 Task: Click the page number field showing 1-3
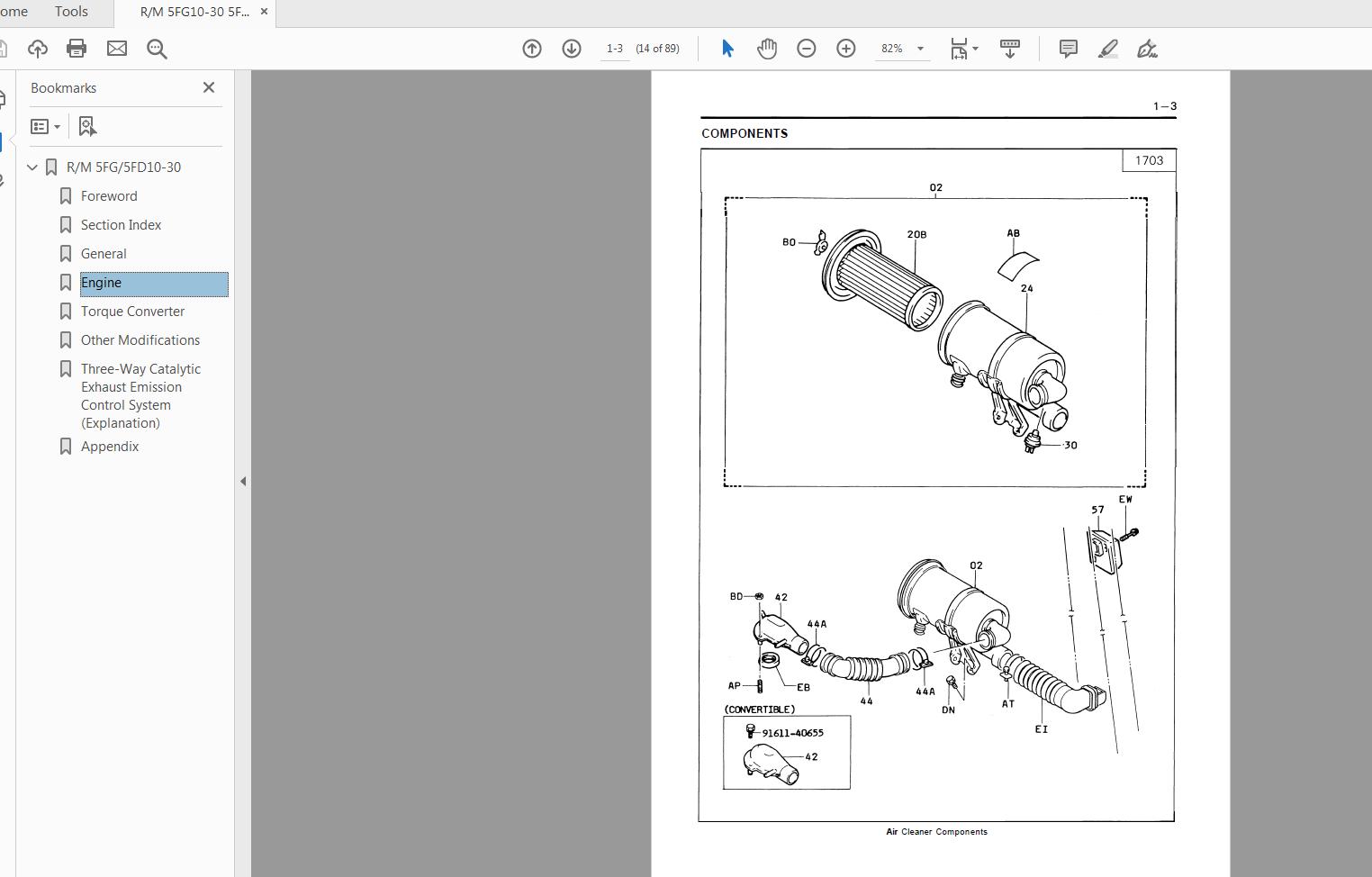tap(615, 49)
